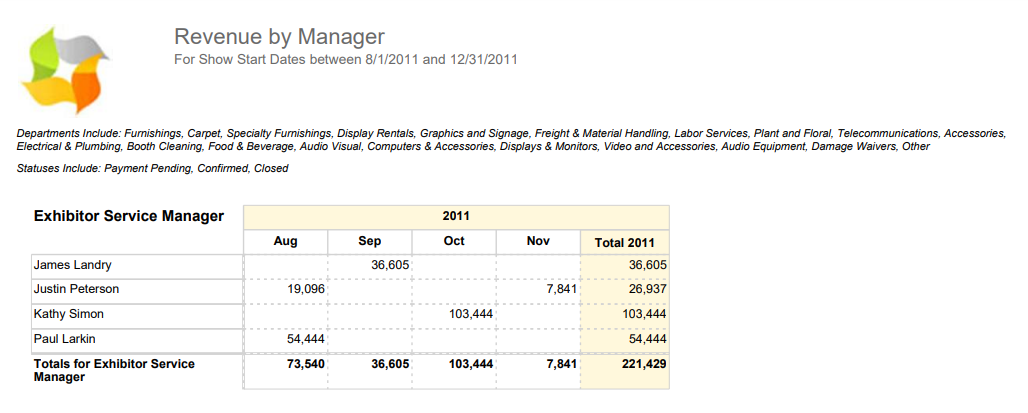Click Justin Peterson's 19,096 August value

pyautogui.click(x=306, y=289)
